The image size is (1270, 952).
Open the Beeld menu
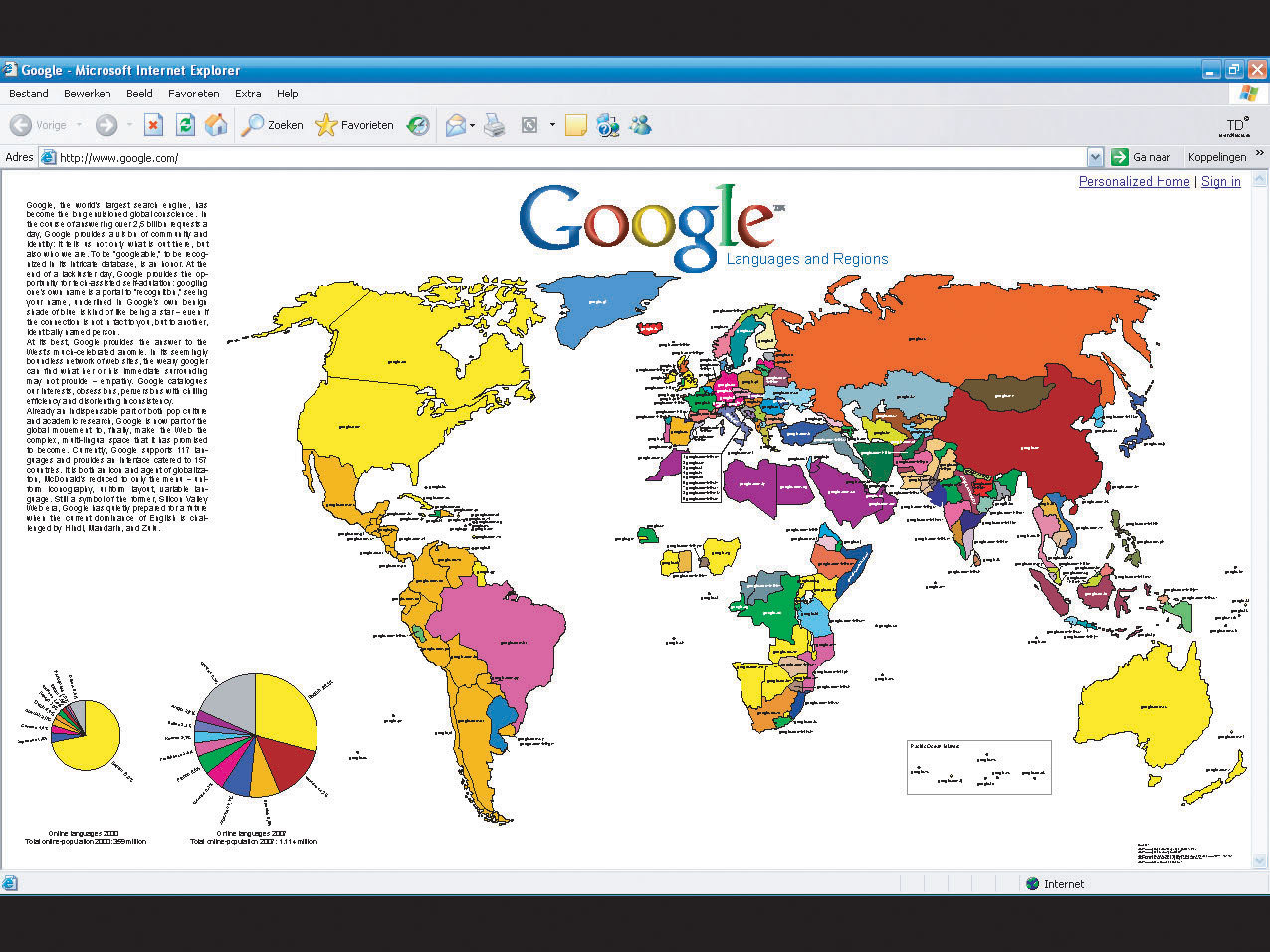(139, 94)
